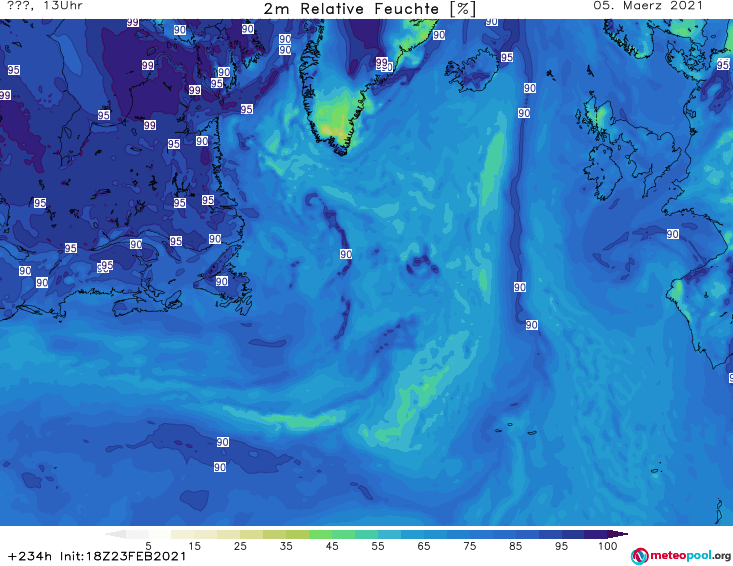This screenshot has height=566, width=733.
Task: Click the '55' label on color scale
Action: coord(377,546)
